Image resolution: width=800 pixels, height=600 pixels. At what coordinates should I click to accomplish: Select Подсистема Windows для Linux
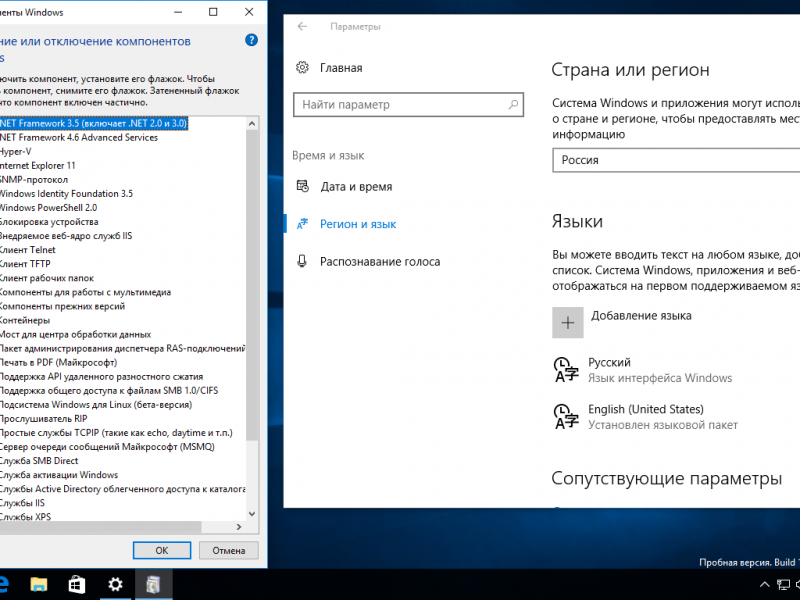[96, 405]
